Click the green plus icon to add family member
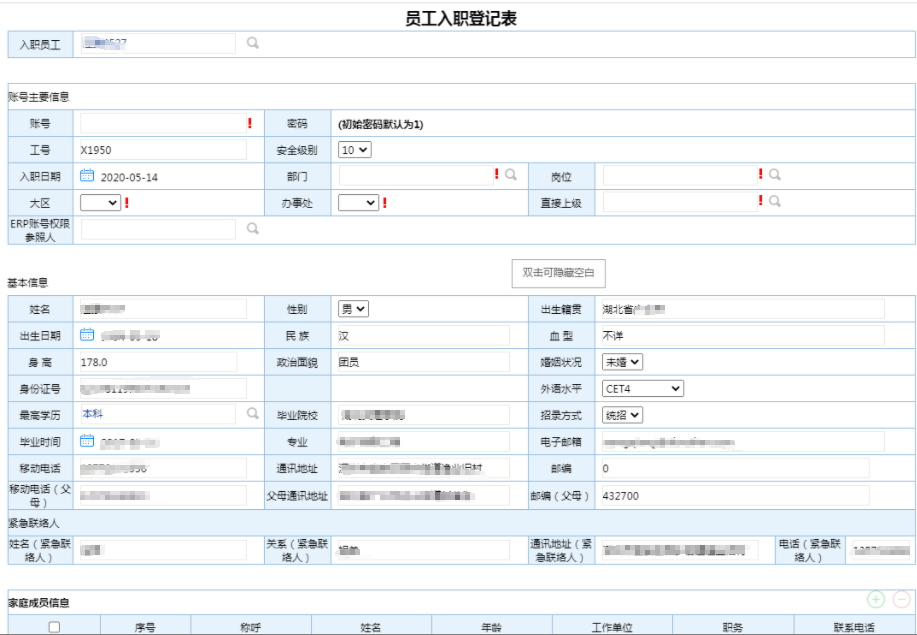This screenshot has height=635, width=917. pyautogui.click(x=876, y=599)
